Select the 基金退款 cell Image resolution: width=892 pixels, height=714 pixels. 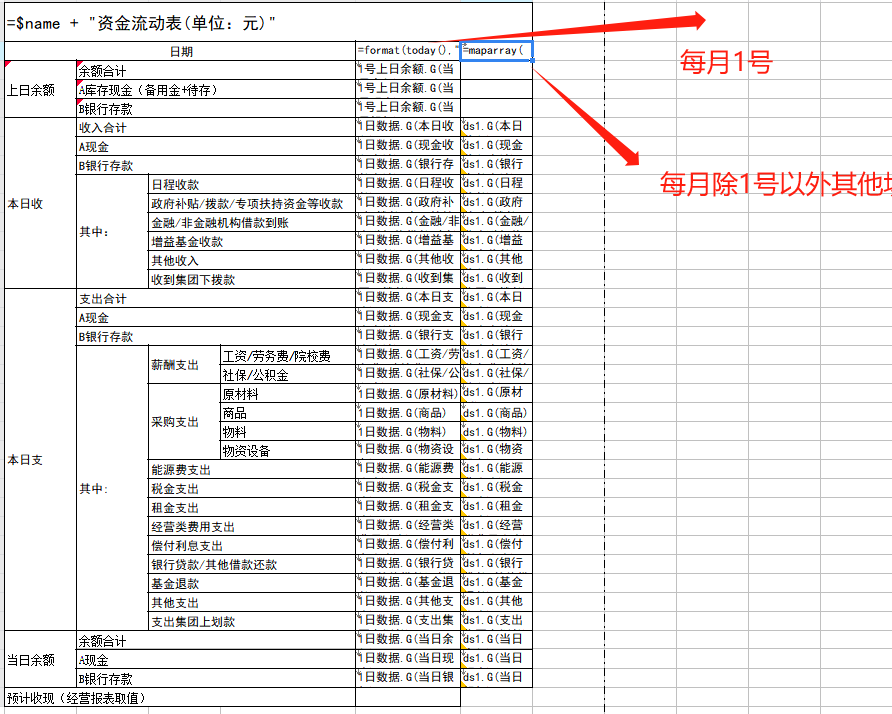pyautogui.click(x=252, y=583)
